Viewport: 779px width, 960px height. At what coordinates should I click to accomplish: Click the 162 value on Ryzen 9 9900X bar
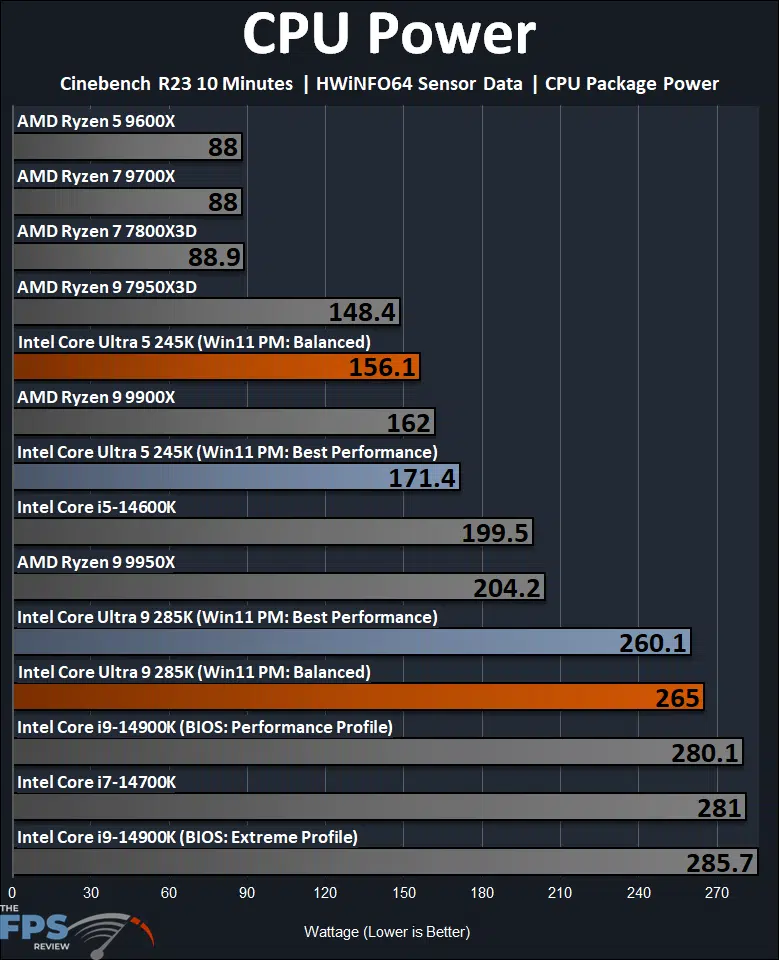coord(408,422)
